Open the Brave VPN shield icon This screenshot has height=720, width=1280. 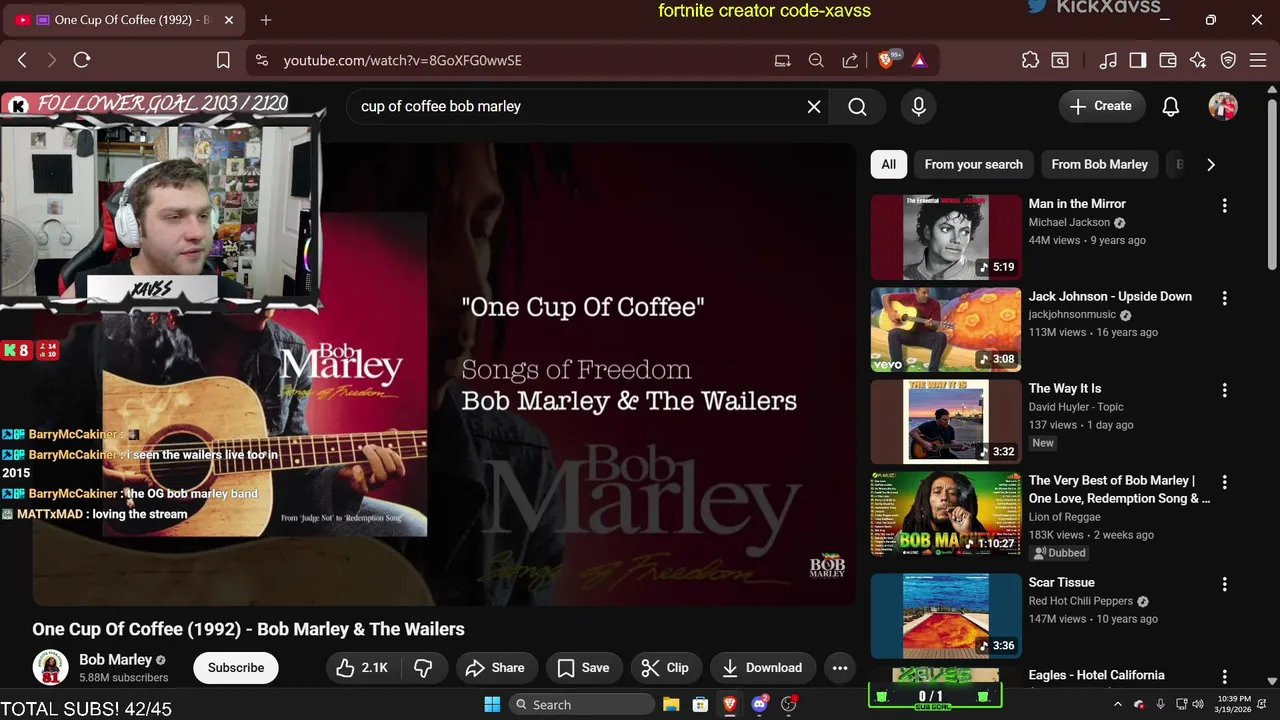[1229, 60]
